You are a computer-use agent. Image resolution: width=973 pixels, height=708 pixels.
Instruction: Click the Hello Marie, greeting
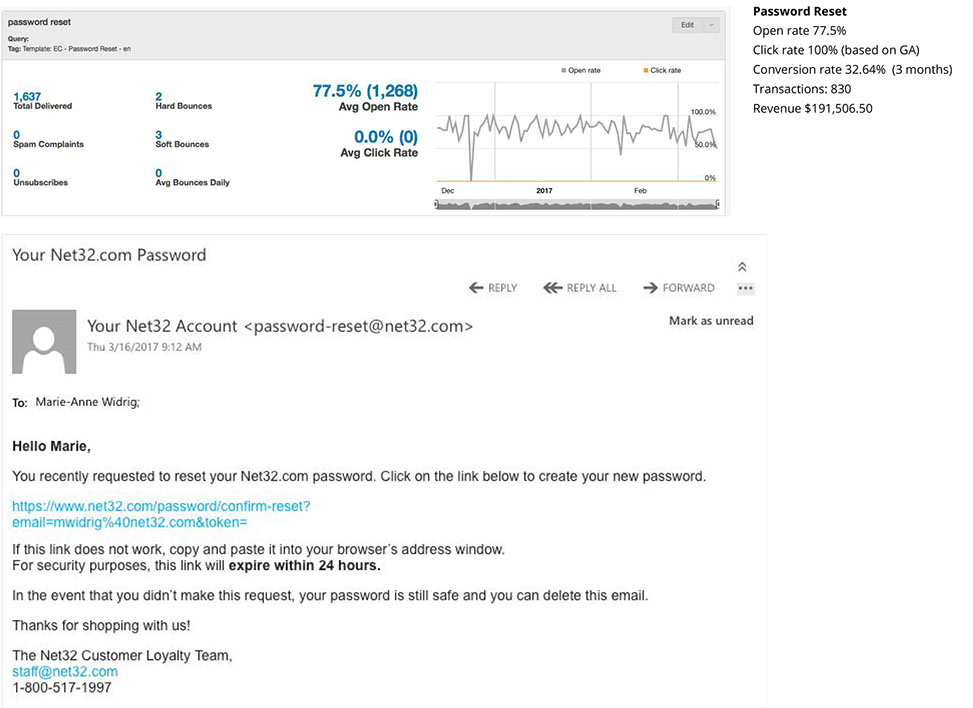click(x=52, y=447)
